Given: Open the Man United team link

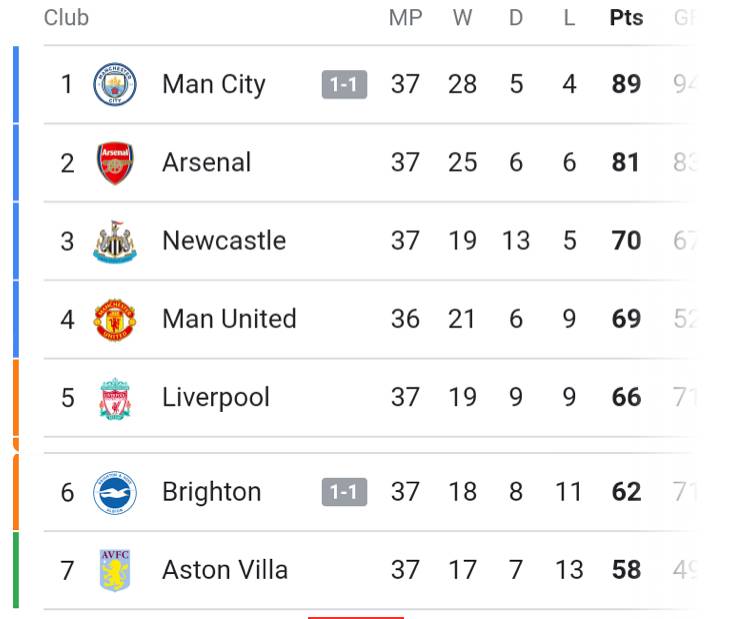Looking at the screenshot, I should [x=229, y=319].
